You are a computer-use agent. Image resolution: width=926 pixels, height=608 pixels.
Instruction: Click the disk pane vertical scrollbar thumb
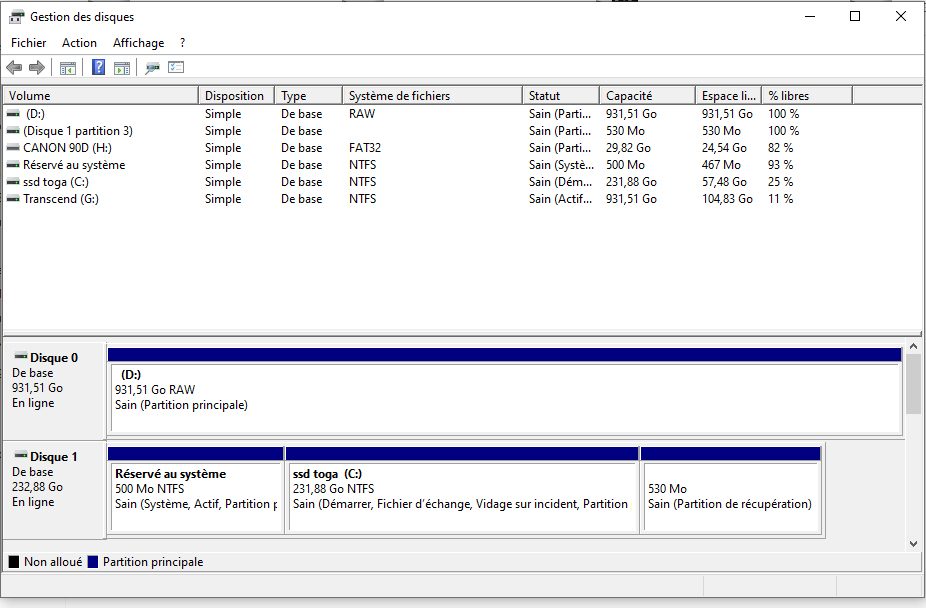pyautogui.click(x=914, y=384)
